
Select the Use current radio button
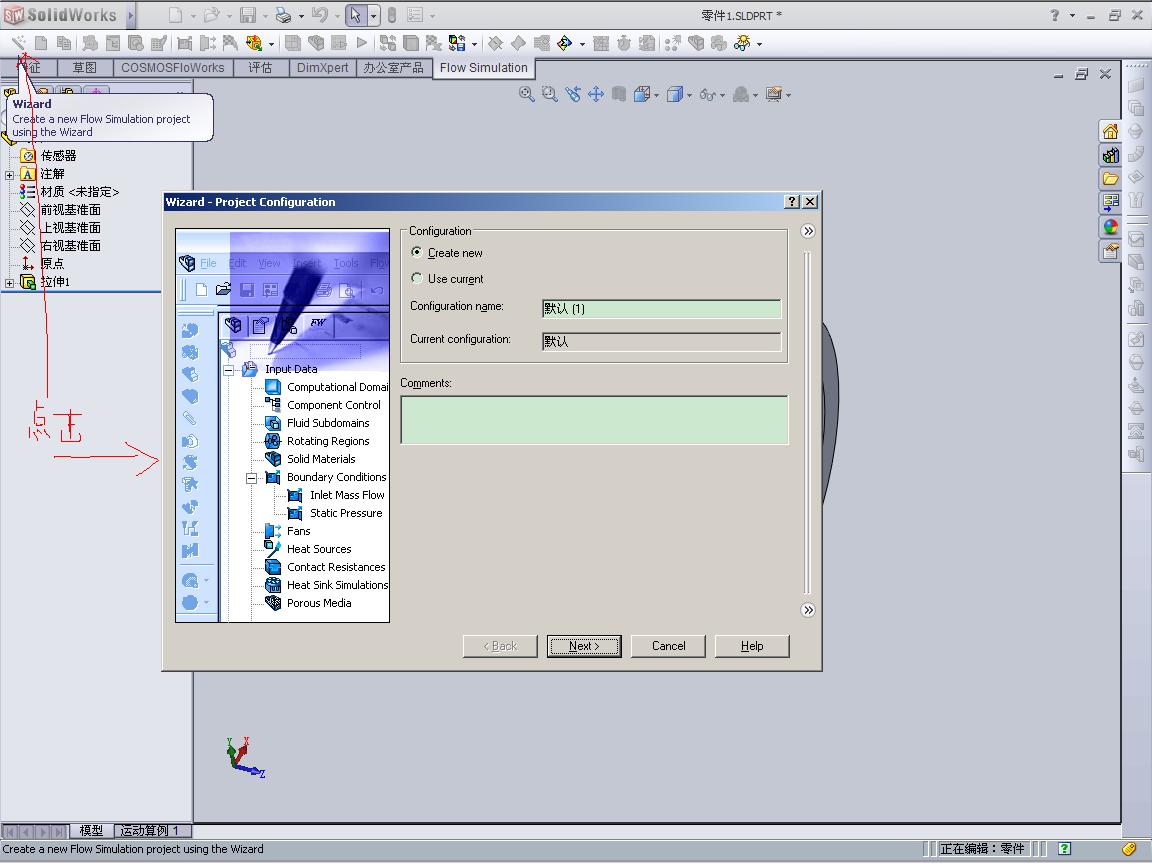tap(417, 278)
